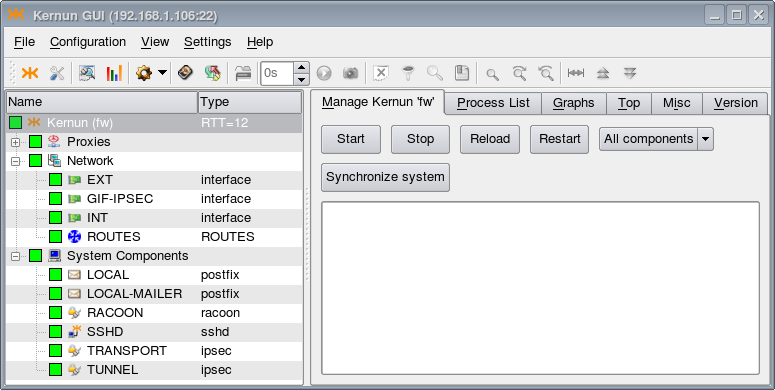The height and width of the screenshot is (390, 775).
Task: Click the find previous magnifier icon
Action: pos(546,73)
